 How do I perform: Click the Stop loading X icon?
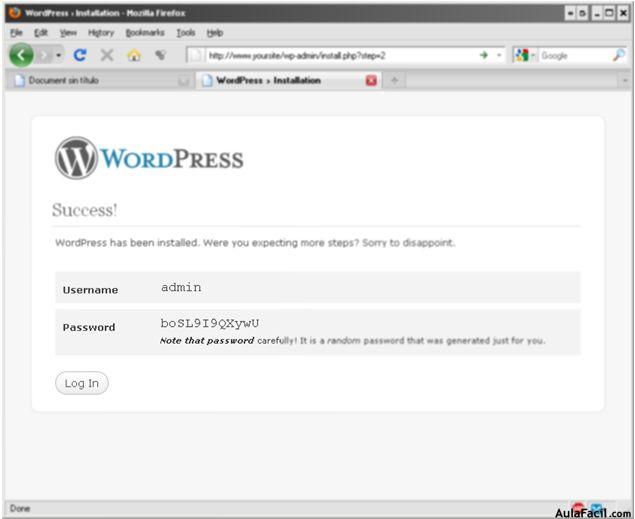(107, 55)
